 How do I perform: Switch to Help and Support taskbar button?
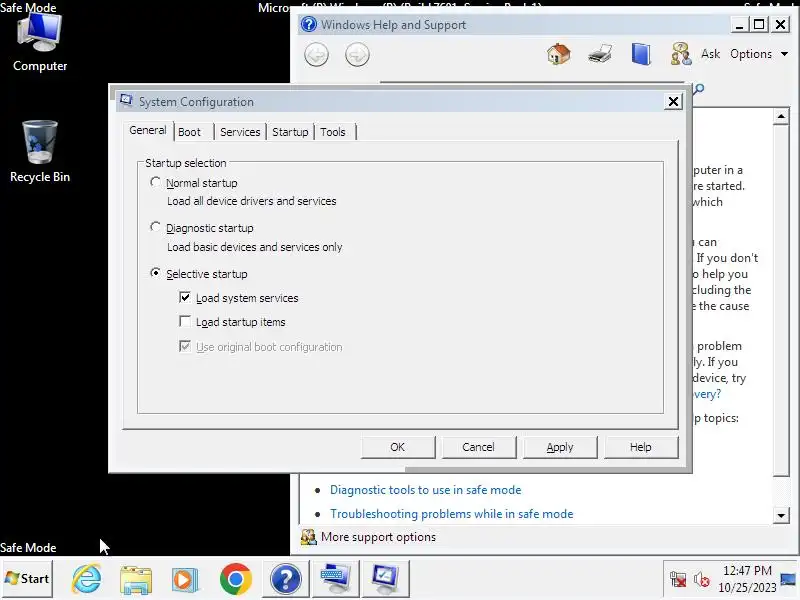286,579
